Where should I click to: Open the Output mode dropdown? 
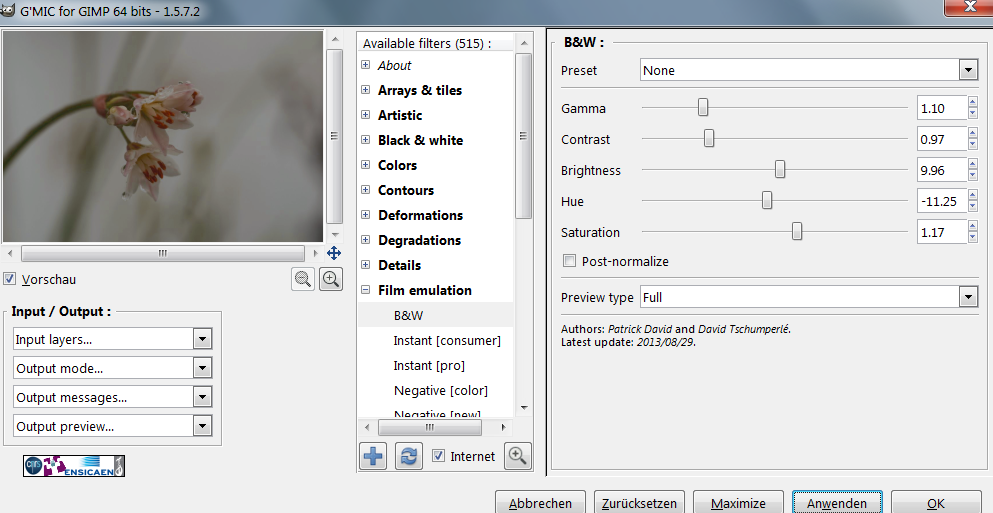112,368
